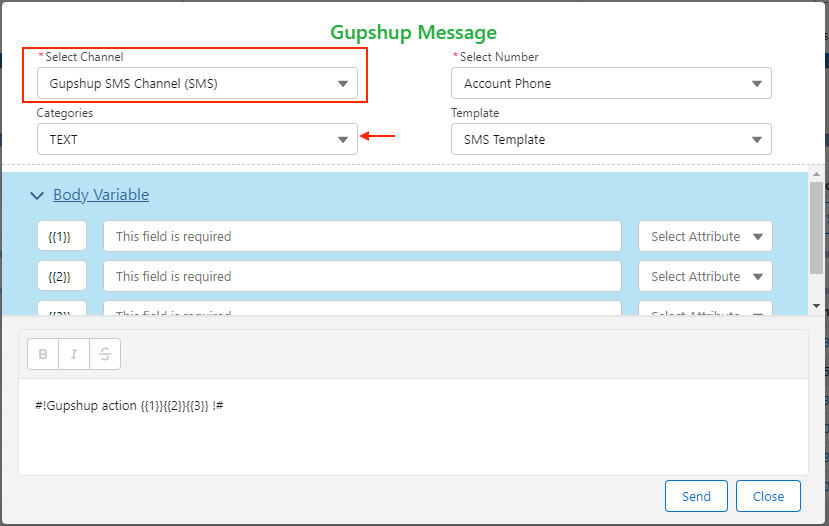This screenshot has height=526, width=829.
Task: Open Select Attribute dropdown for variable {{2}}
Action: pos(705,276)
